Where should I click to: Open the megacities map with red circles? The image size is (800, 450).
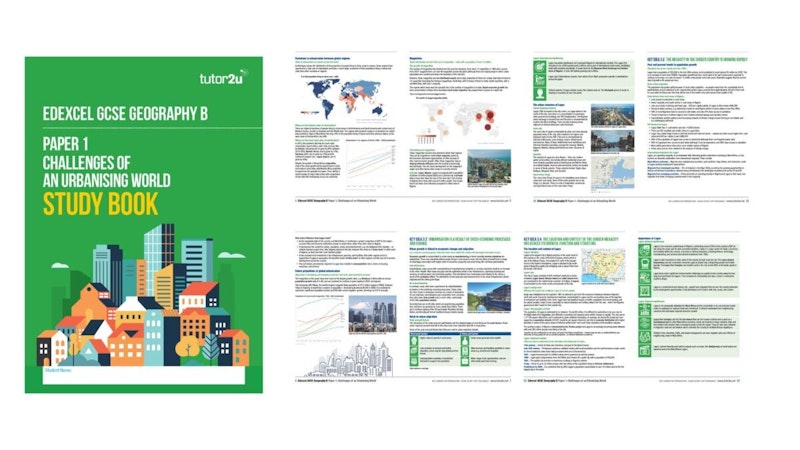[x=456, y=121]
